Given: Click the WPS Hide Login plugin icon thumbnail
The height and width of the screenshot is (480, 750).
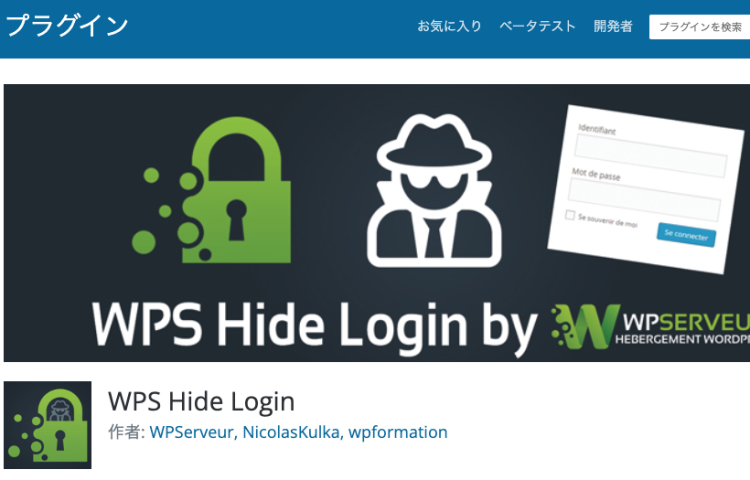Looking at the screenshot, I should pyautogui.click(x=47, y=425).
